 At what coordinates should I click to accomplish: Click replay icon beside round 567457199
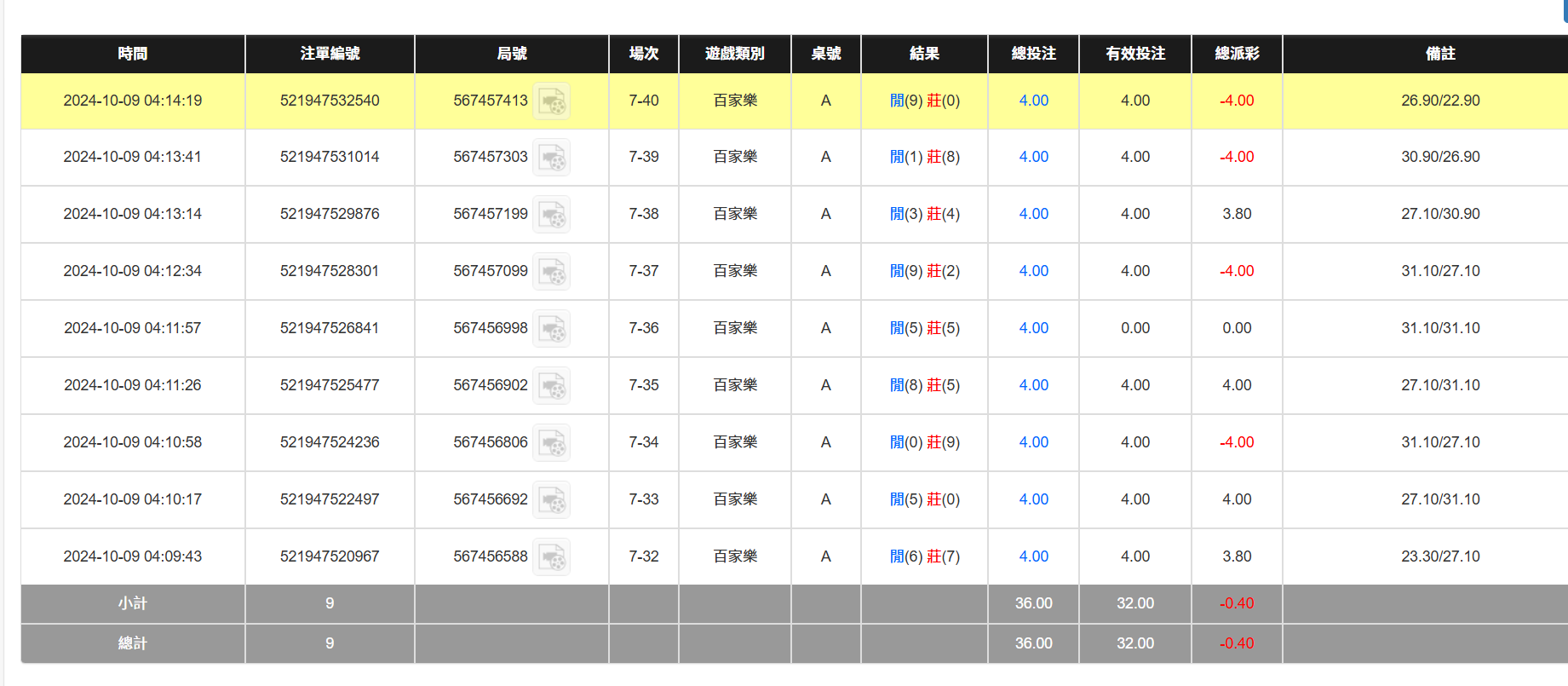pos(551,215)
